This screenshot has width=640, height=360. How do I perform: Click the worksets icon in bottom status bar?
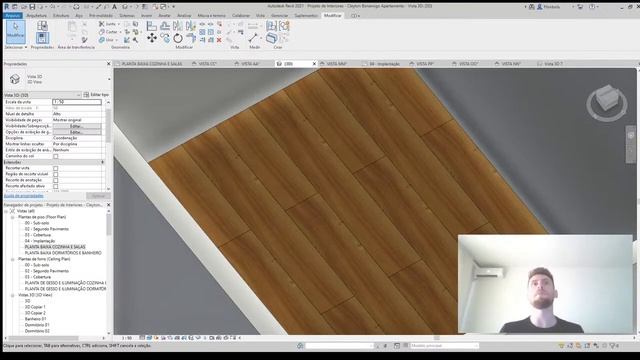click(x=300, y=346)
